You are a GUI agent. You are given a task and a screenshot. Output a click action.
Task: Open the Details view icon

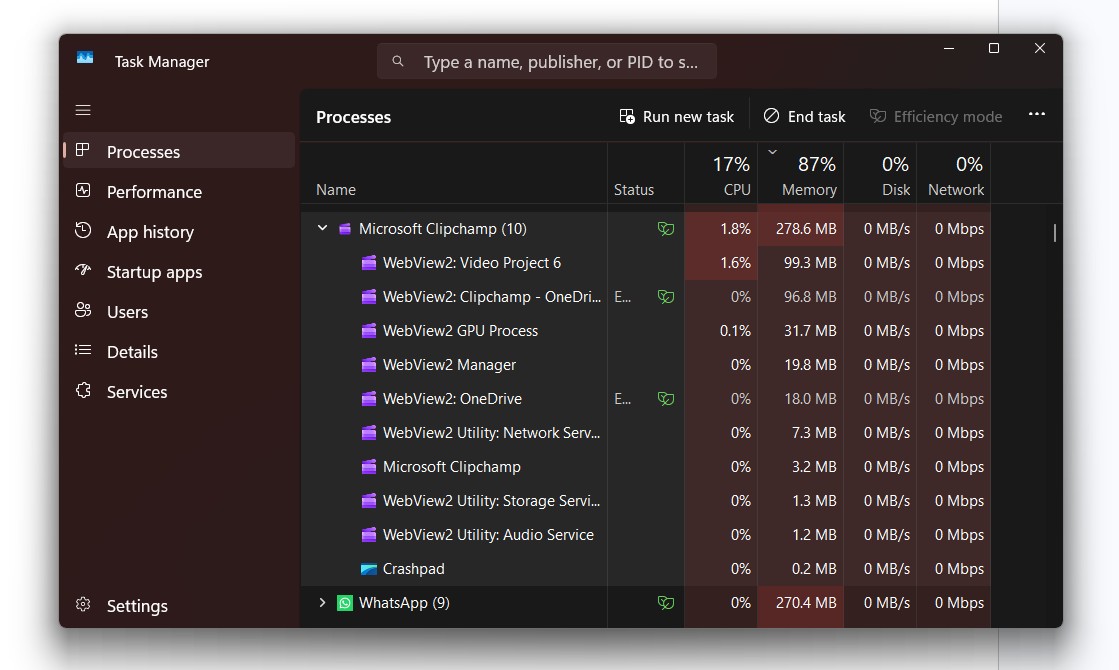coord(83,351)
